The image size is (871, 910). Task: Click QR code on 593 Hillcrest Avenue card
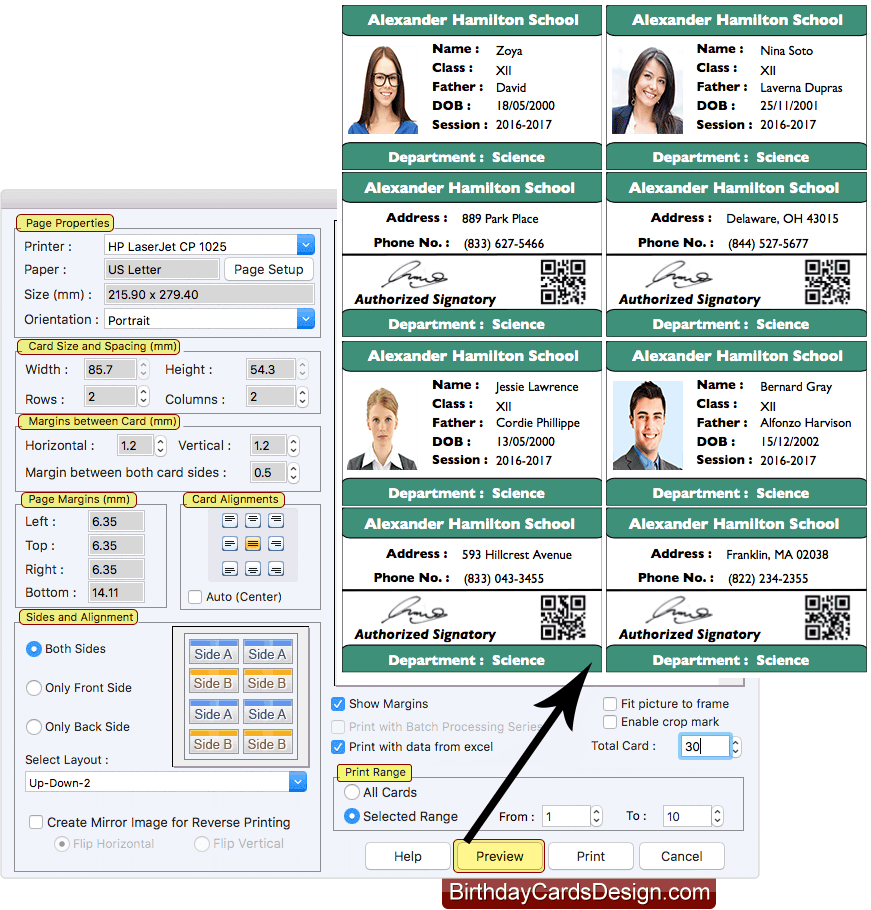click(563, 618)
